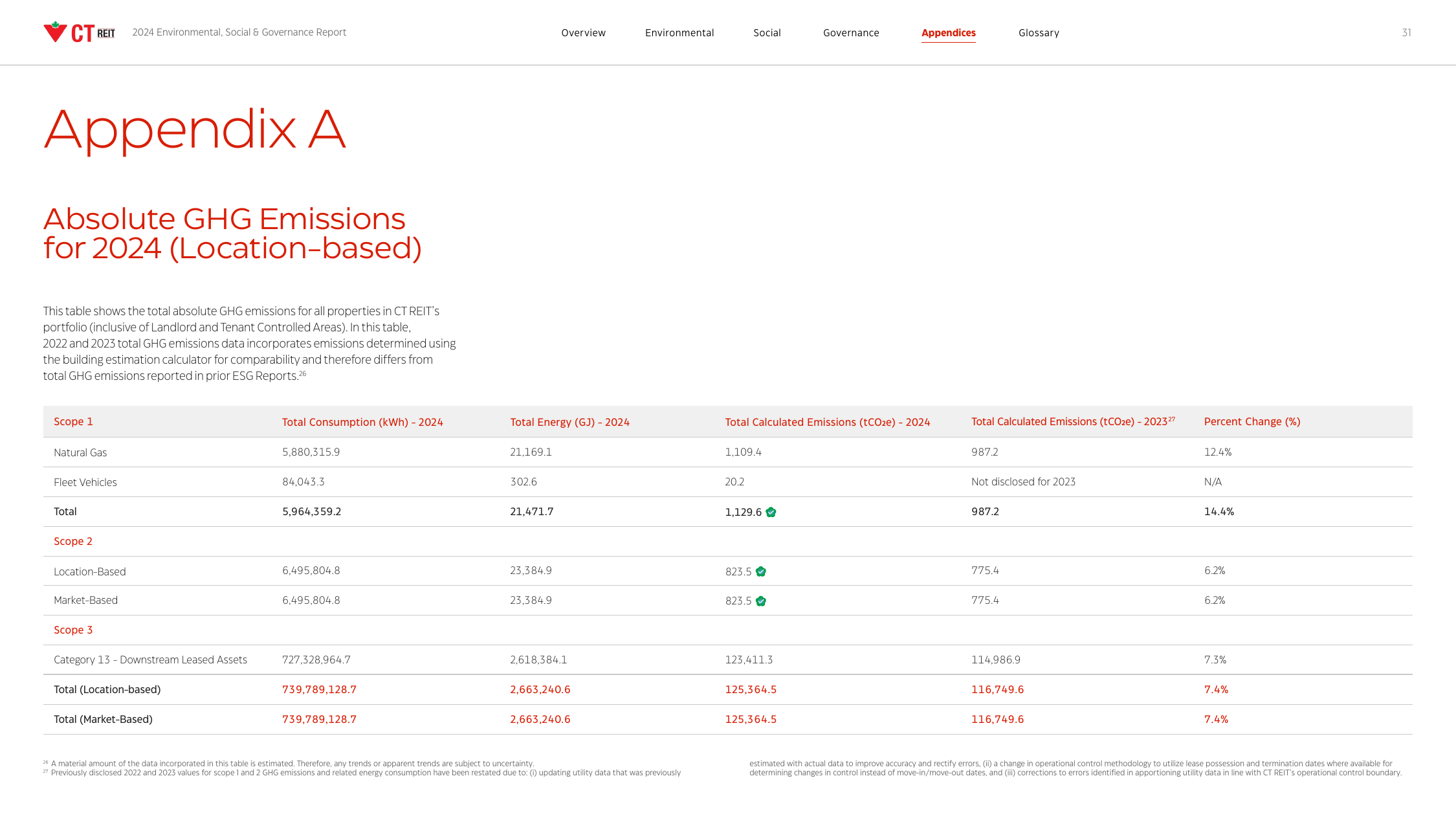Select the 'Natural Gas' row label
Viewport: 1456px width, 820px height.
80,452
